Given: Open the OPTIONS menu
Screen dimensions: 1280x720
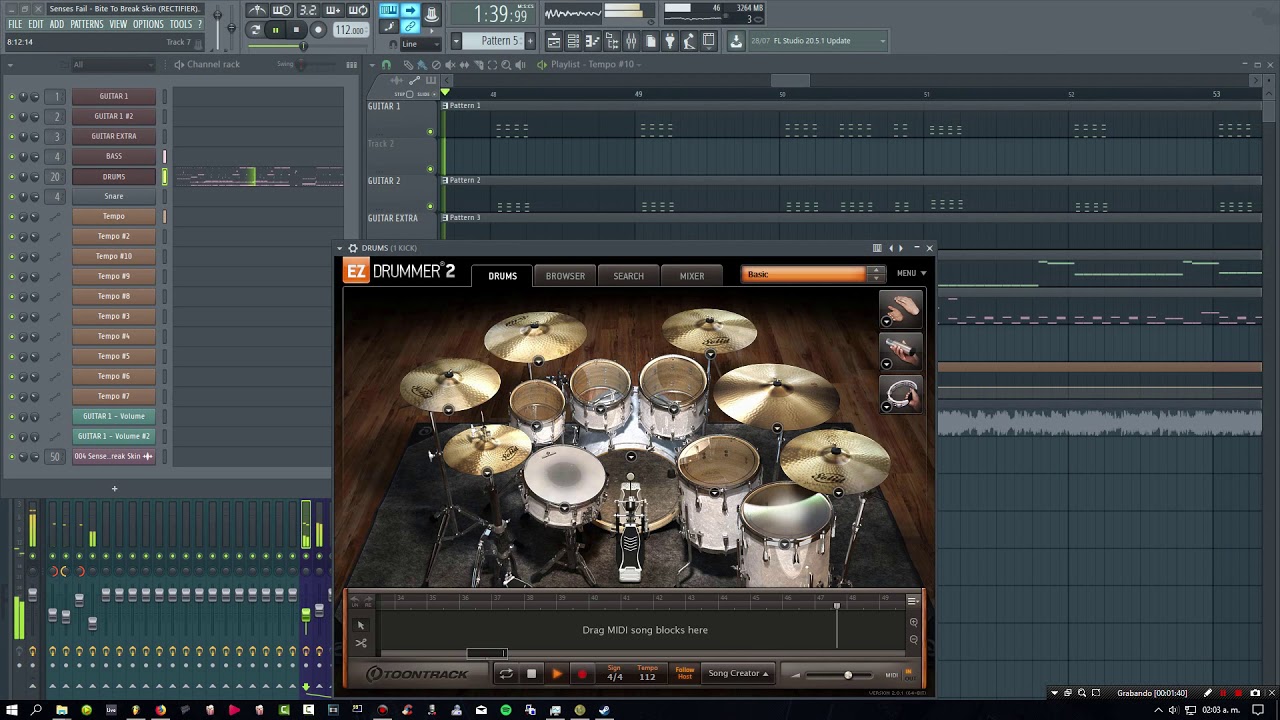Looking at the screenshot, I should (148, 24).
